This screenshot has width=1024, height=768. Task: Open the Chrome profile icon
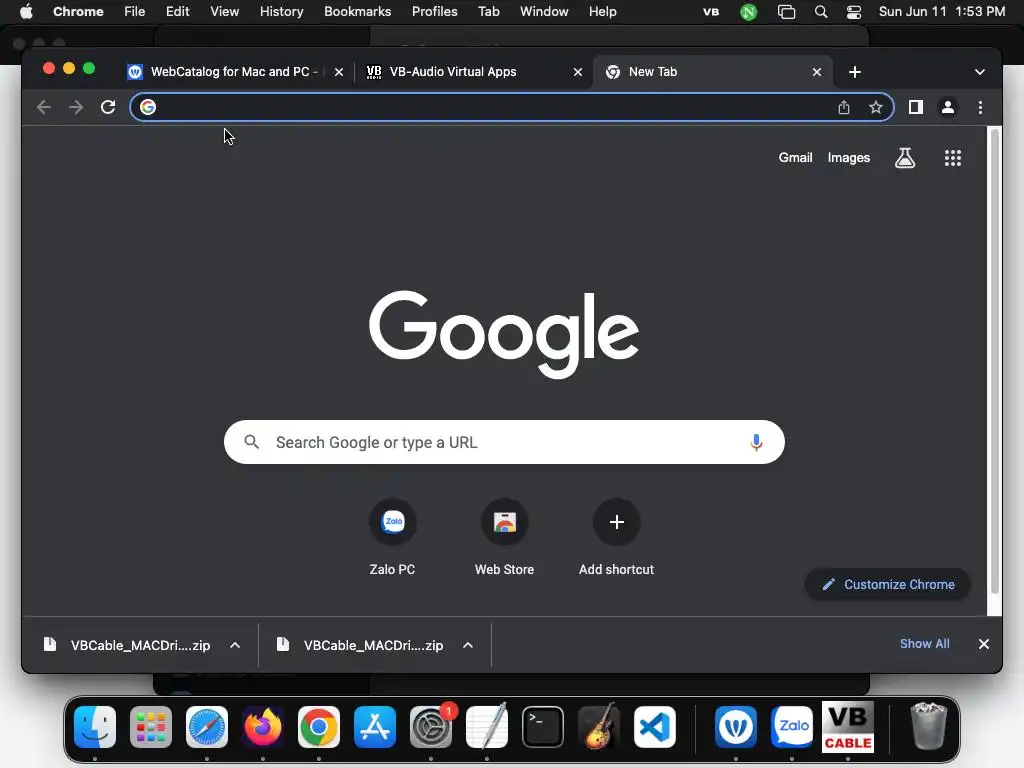point(948,107)
